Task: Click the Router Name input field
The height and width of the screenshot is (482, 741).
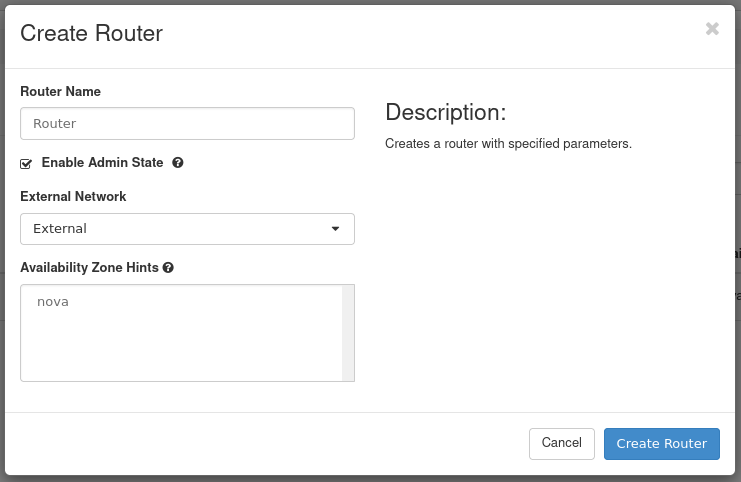Action: tap(187, 124)
